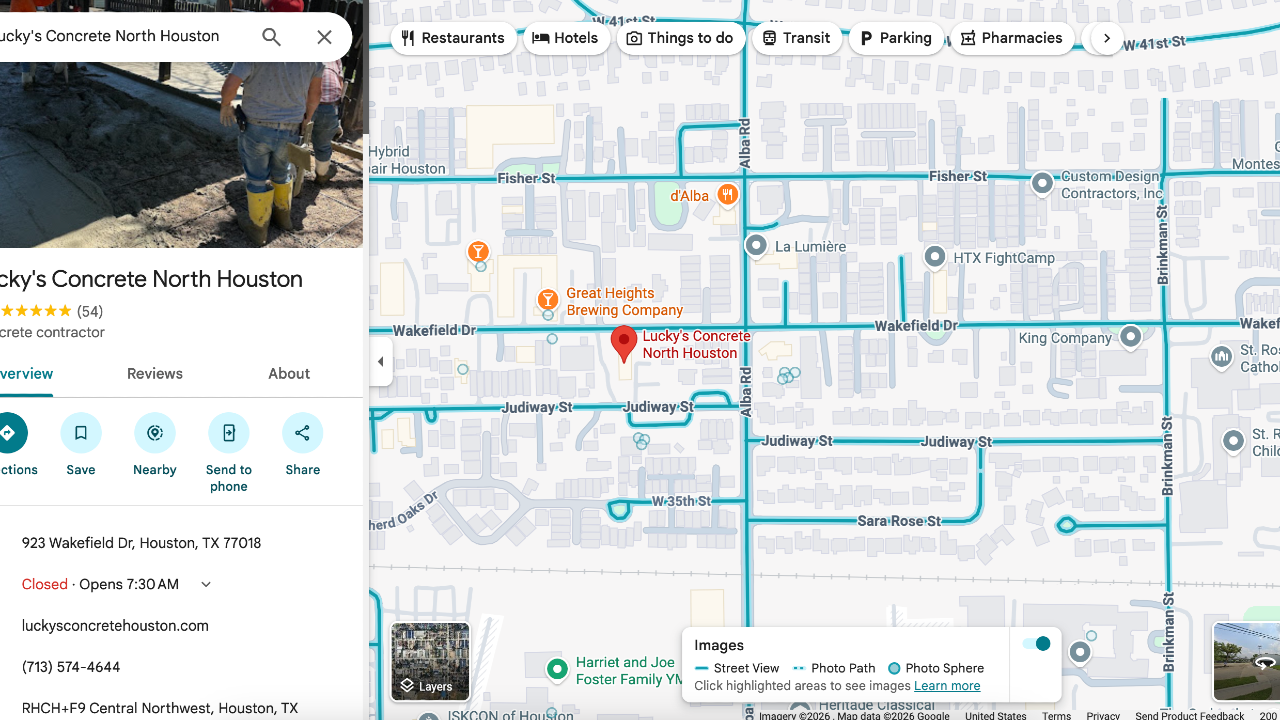
Task: Click the Sara Rose St label
Action: coord(899,521)
